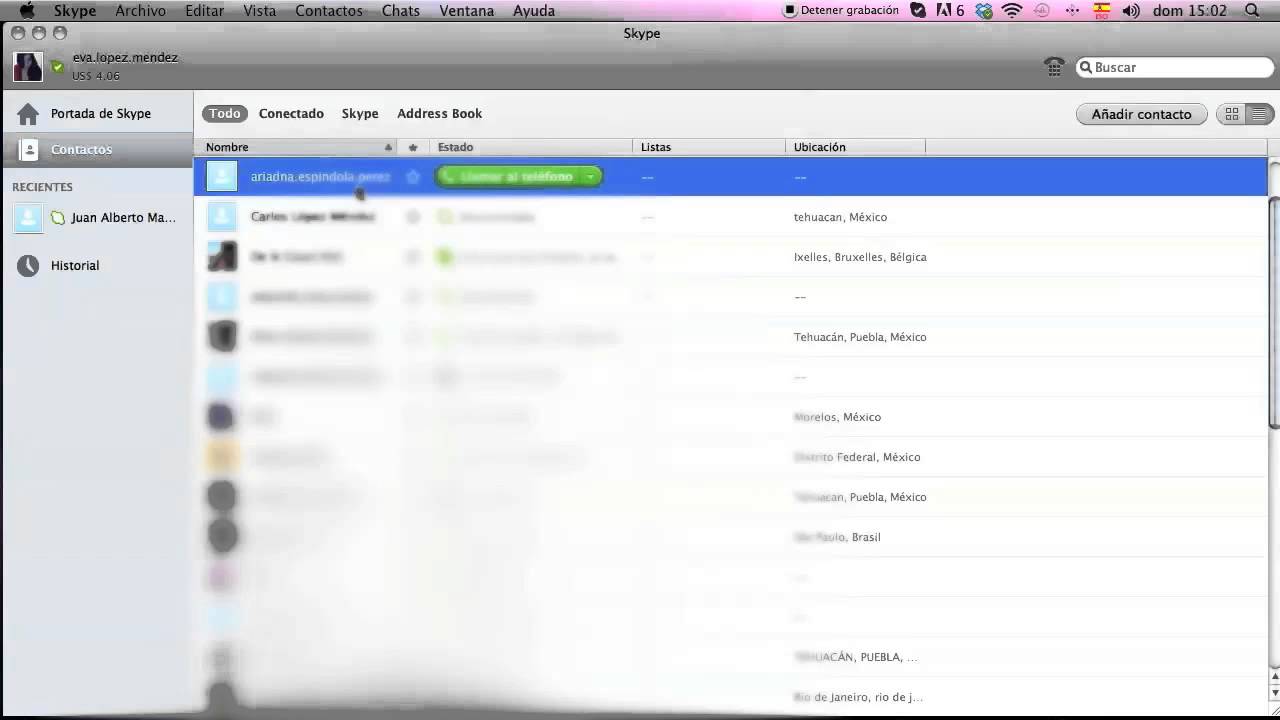
Task: Open the Chats menu
Action: click(x=400, y=11)
